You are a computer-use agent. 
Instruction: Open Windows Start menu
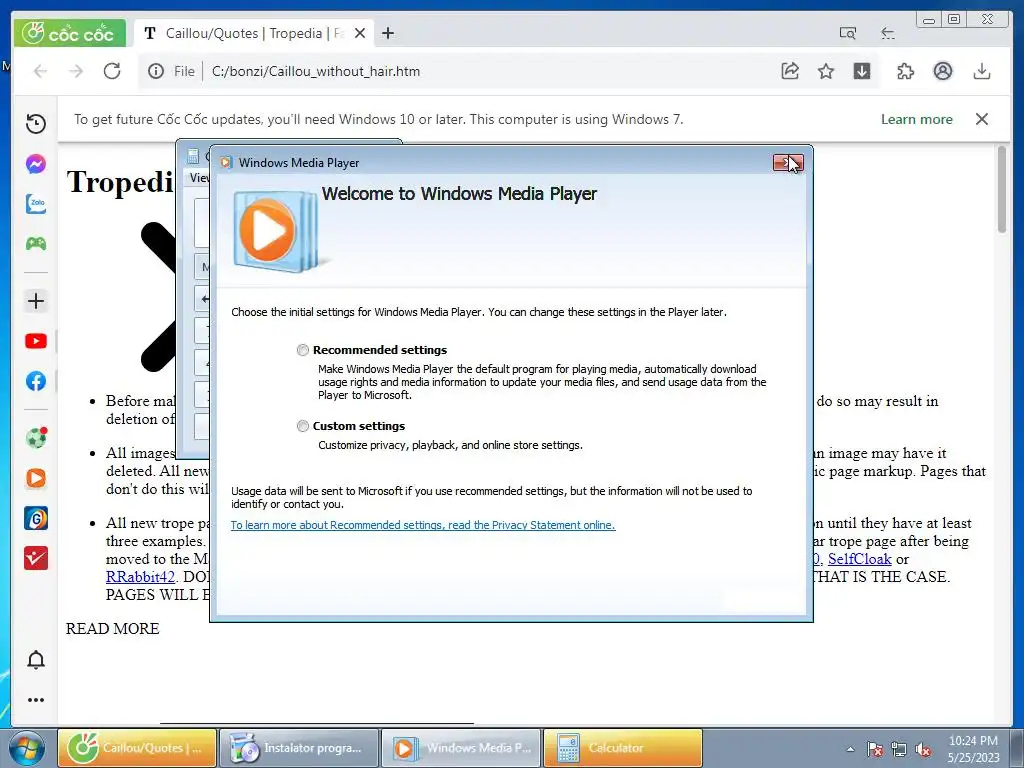(27, 748)
